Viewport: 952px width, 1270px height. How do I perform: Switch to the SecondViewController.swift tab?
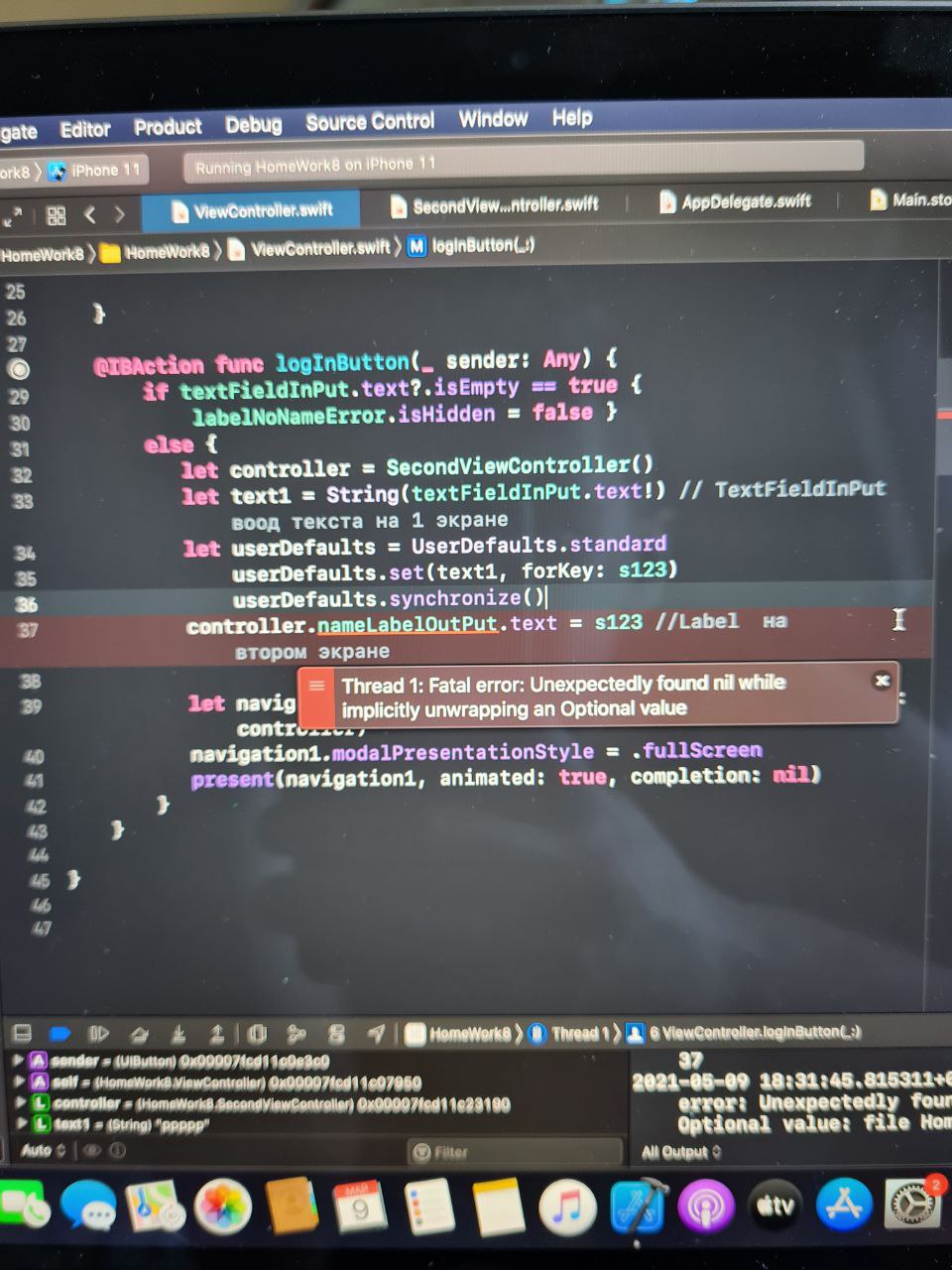(494, 205)
